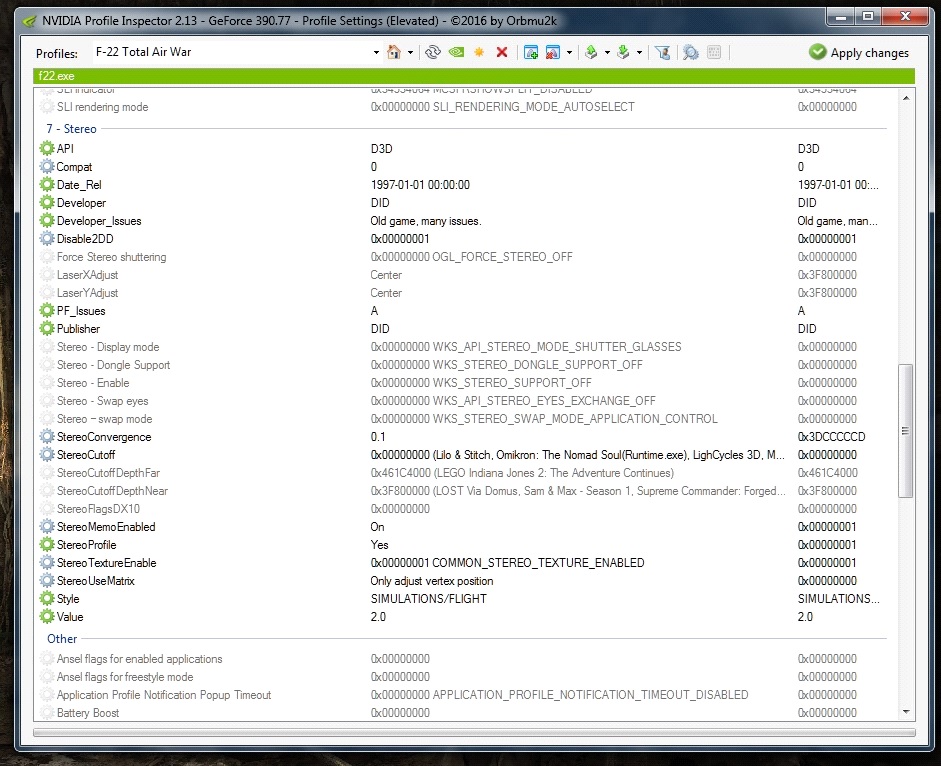
Task: Click the home profile icon
Action: click(x=394, y=52)
